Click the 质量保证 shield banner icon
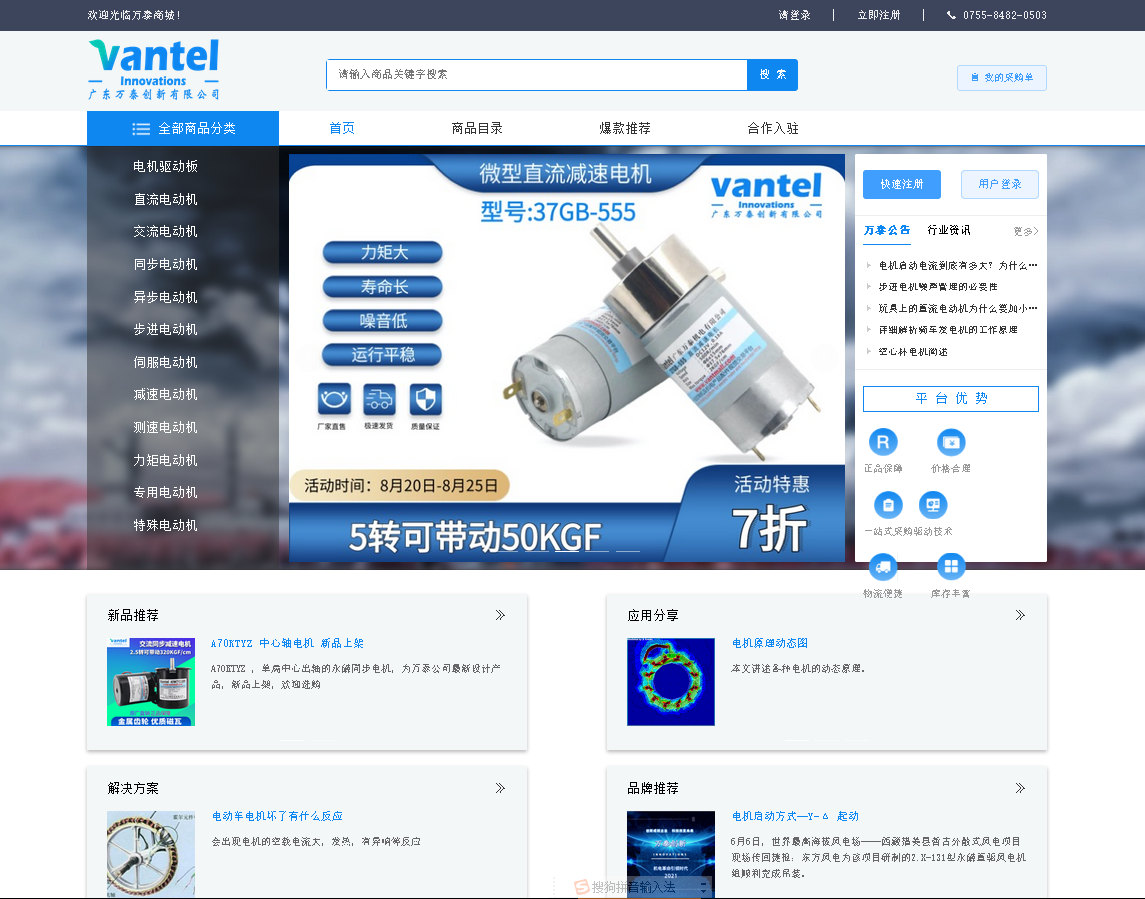1145x899 pixels. [425, 399]
